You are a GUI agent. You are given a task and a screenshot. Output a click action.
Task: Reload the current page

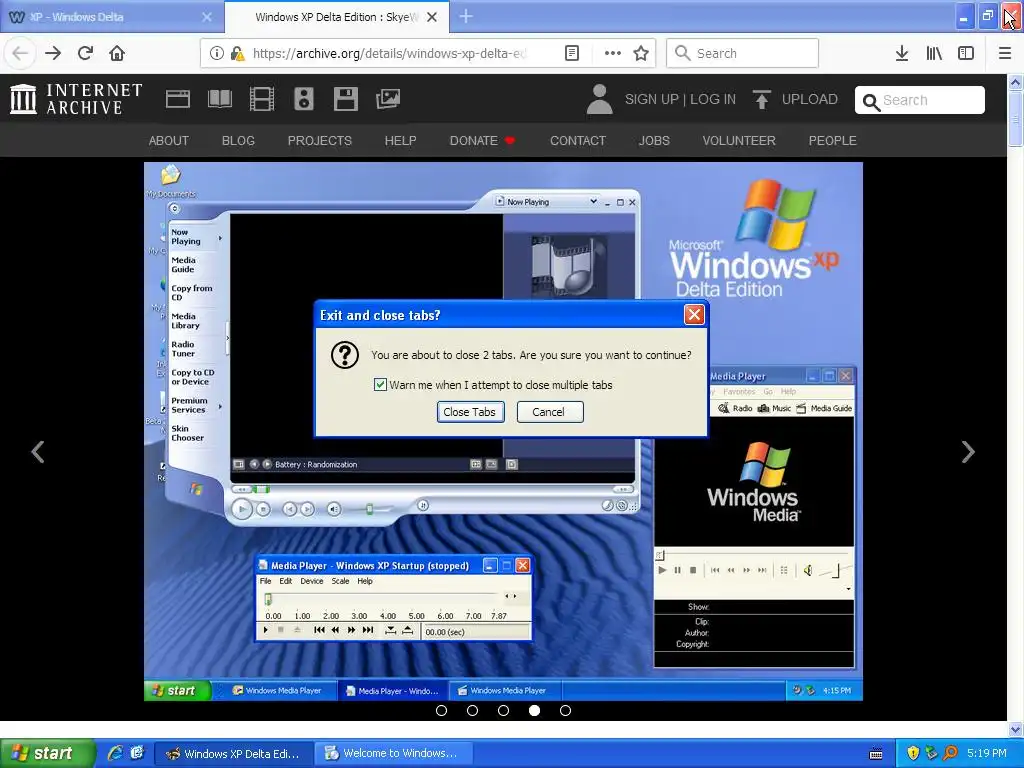click(85, 53)
